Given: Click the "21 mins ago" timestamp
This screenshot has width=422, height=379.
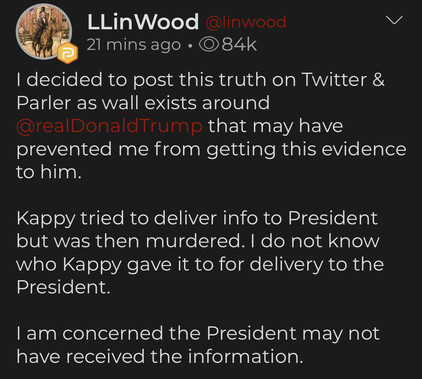Looking at the screenshot, I should tap(134, 45).
